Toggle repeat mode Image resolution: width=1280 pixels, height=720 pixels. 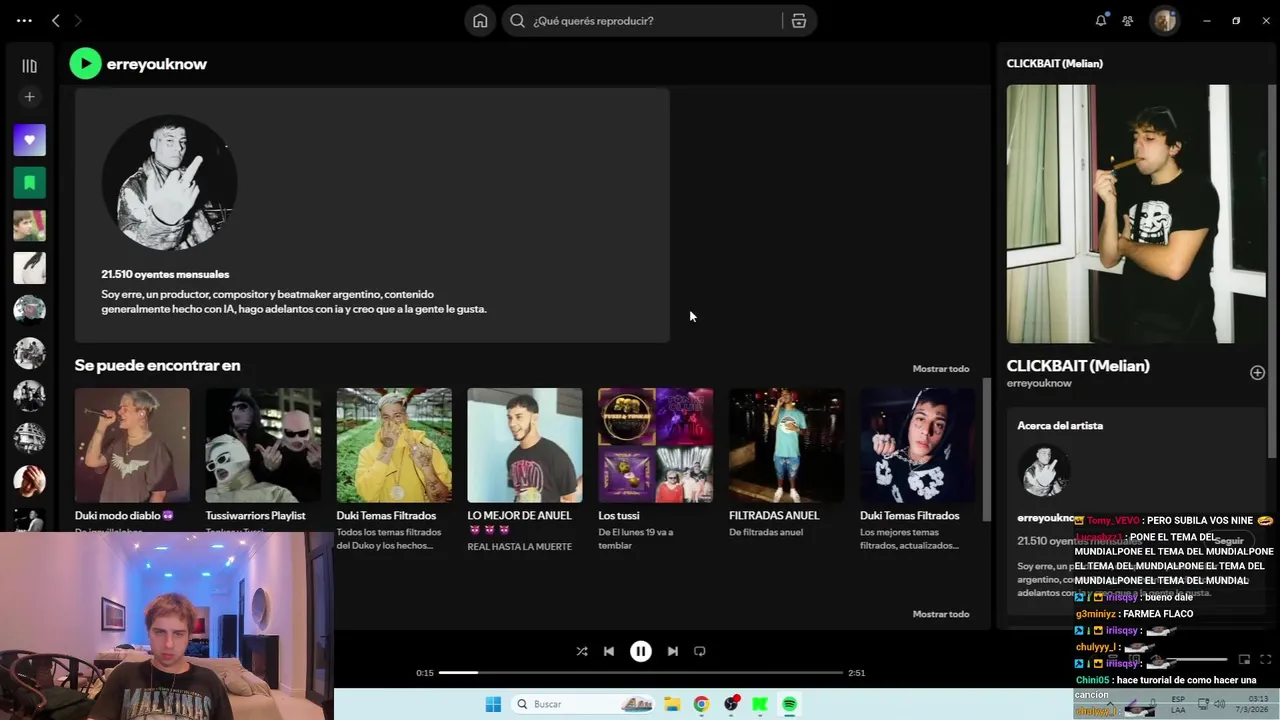click(700, 651)
